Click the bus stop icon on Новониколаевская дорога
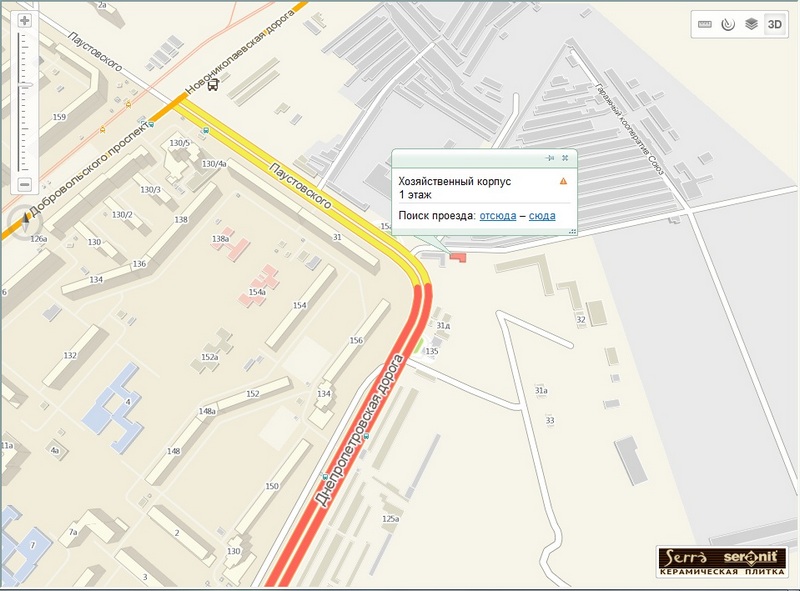This screenshot has width=800, height=591. tap(213, 86)
